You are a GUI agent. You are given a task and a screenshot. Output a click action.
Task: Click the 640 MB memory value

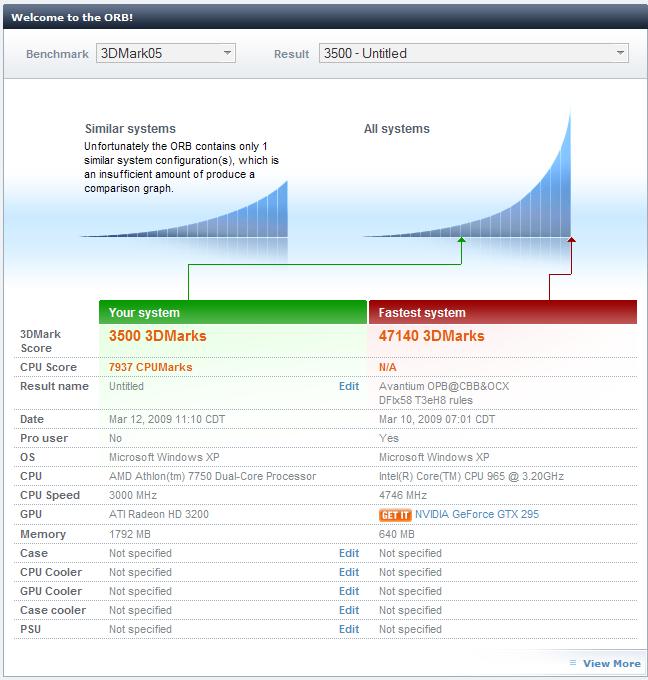pos(396,534)
